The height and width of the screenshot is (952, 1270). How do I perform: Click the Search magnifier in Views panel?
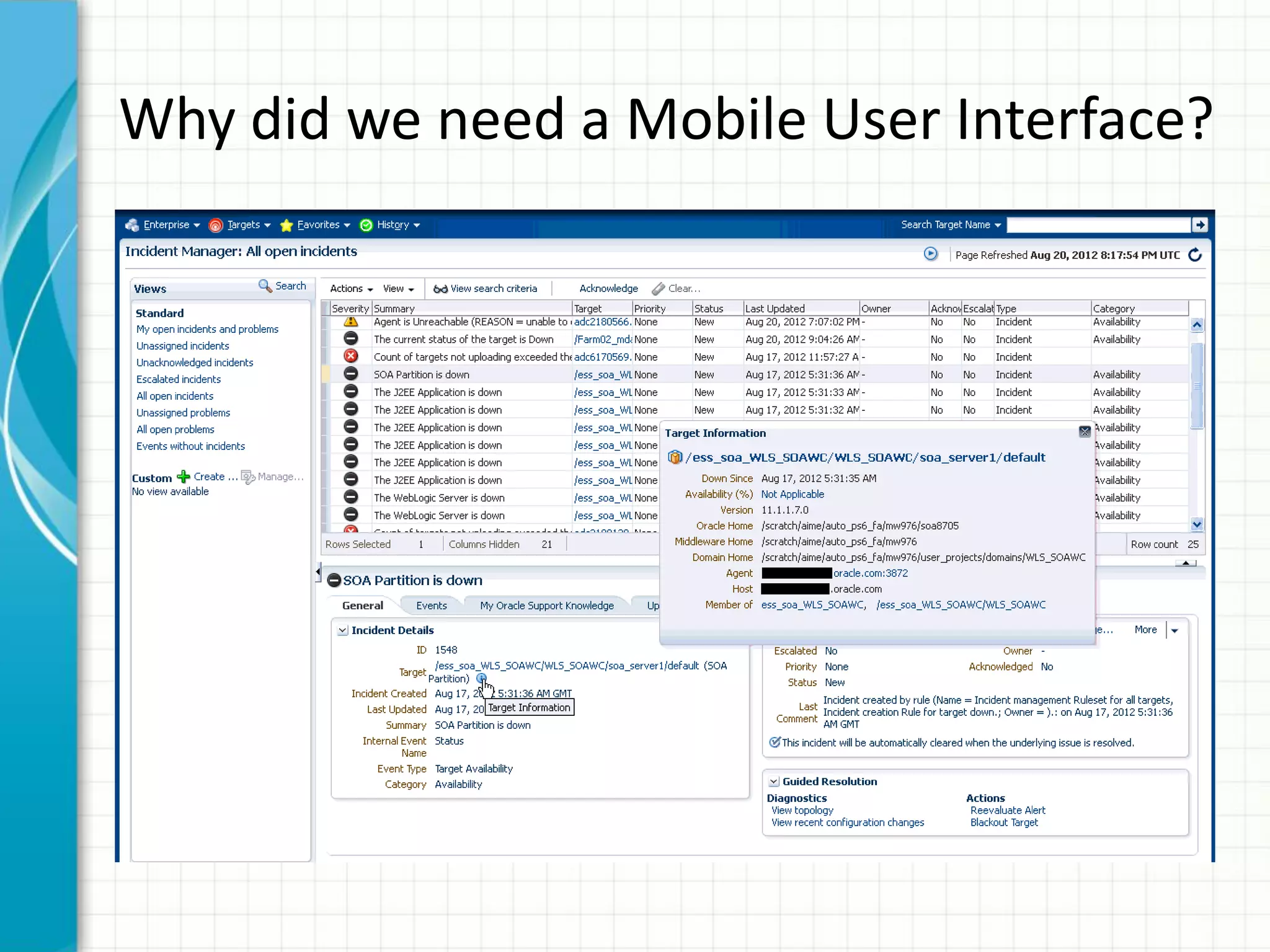(x=265, y=286)
